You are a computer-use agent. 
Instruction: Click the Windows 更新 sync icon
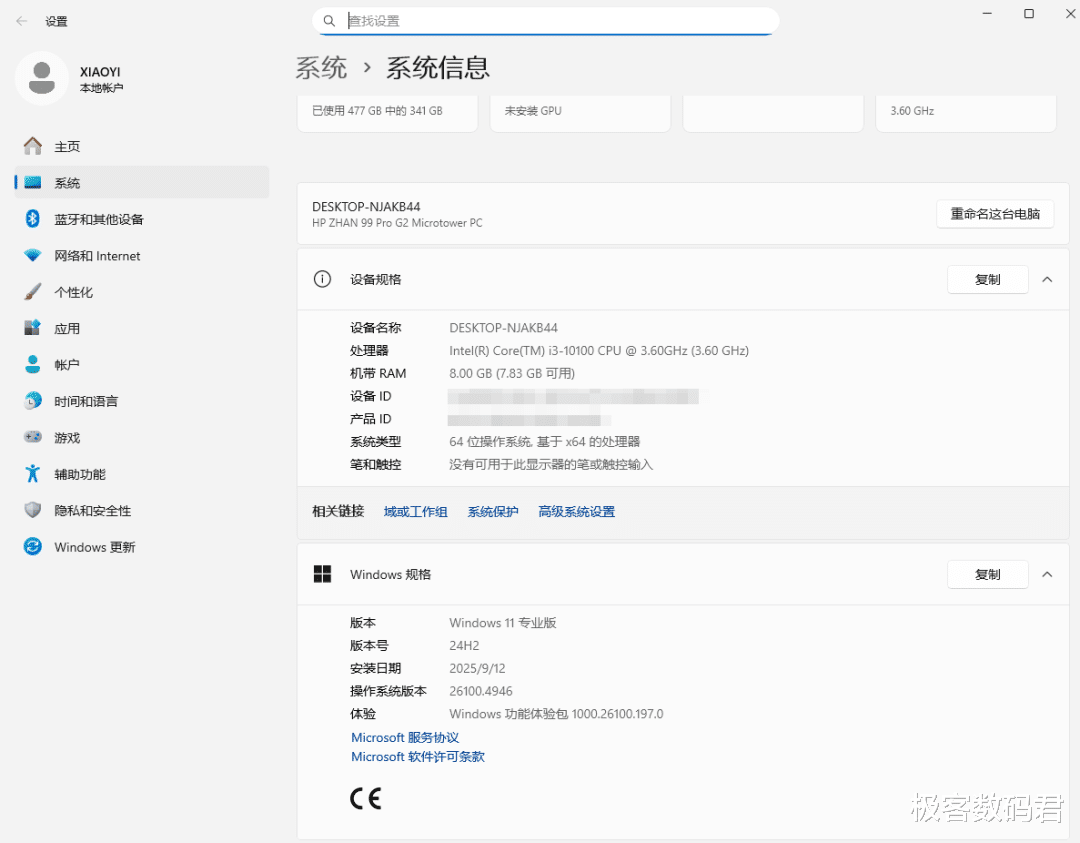point(32,546)
